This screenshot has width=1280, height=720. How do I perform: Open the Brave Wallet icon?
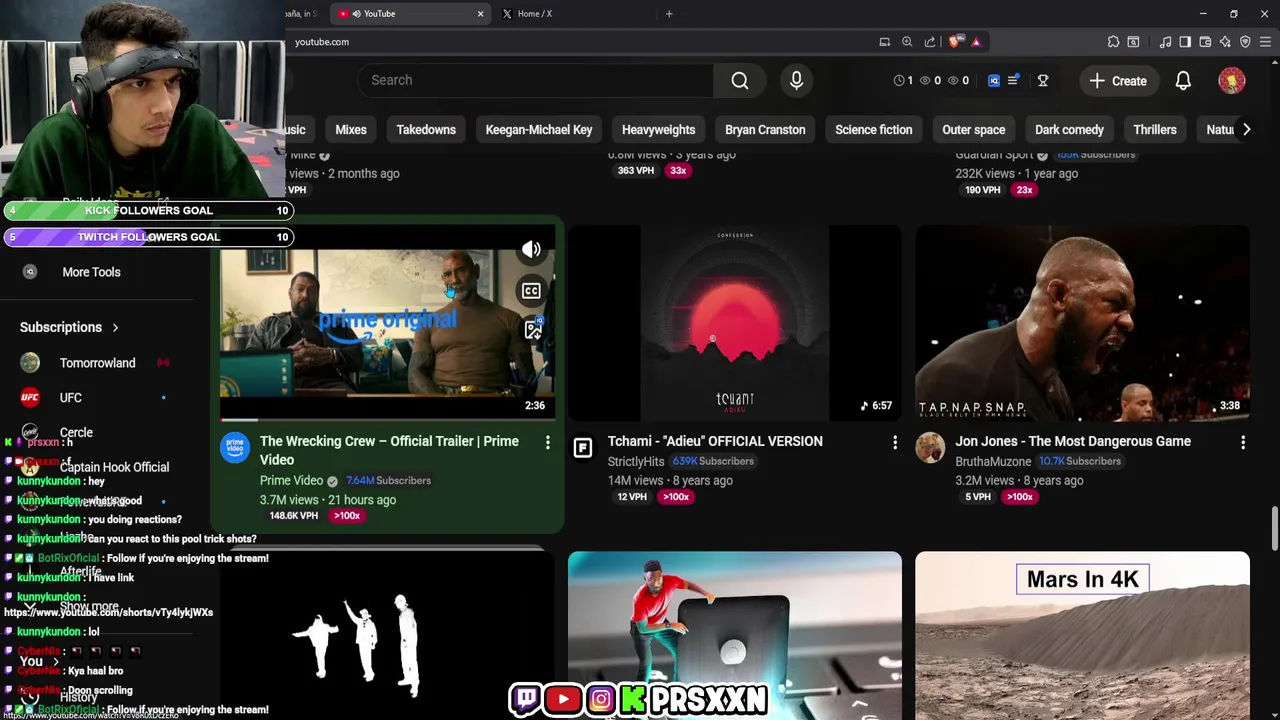(1205, 42)
